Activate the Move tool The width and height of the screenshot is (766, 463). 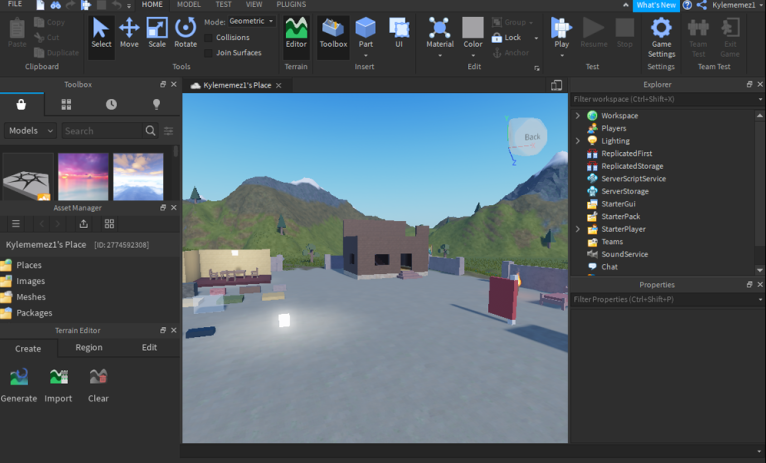click(129, 33)
